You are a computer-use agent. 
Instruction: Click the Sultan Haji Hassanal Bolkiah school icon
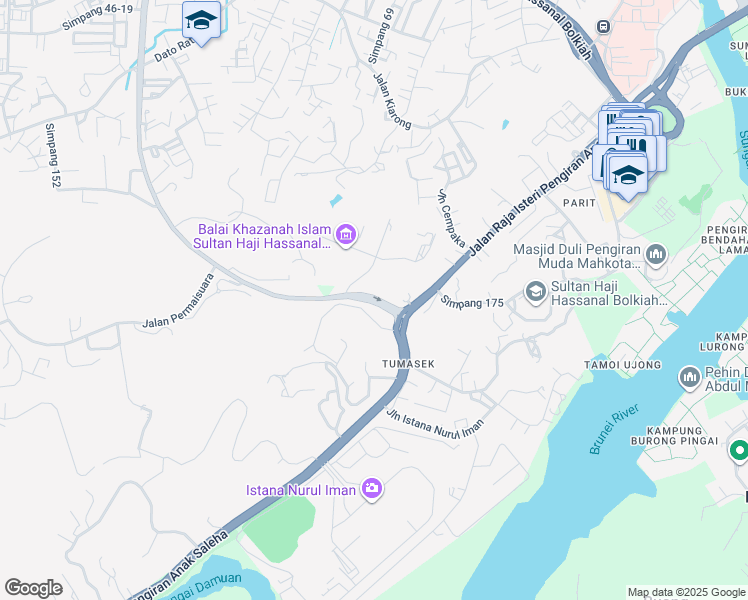tap(535, 291)
